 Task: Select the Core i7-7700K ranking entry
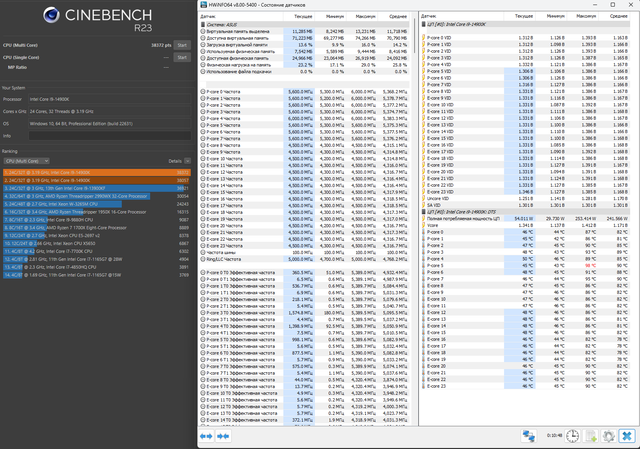(x=97, y=251)
